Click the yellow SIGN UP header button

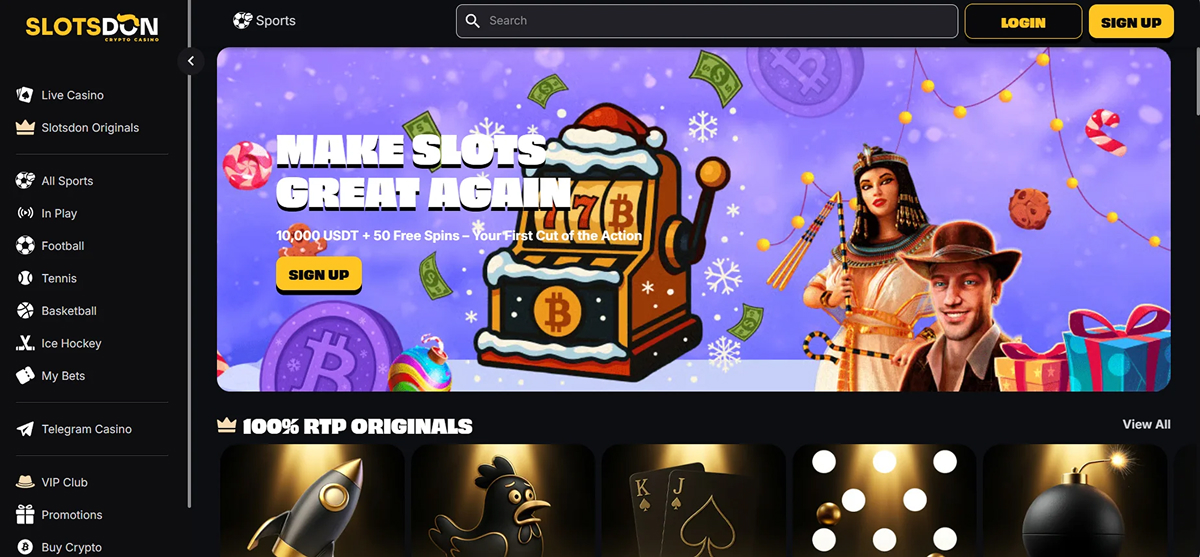click(x=1131, y=21)
